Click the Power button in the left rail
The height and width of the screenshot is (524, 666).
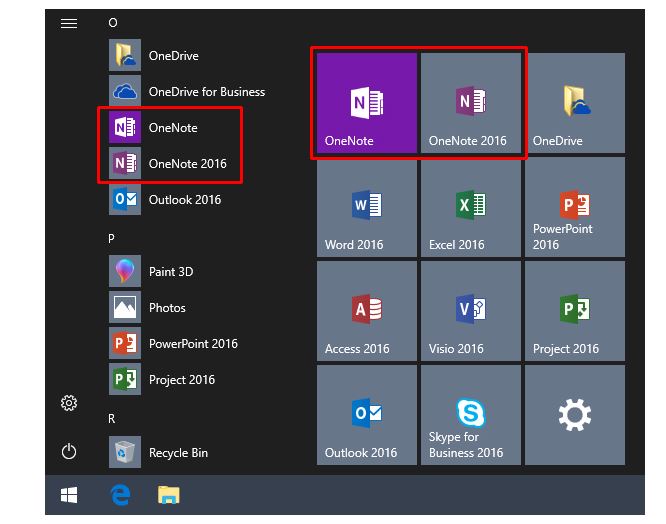pyautogui.click(x=69, y=451)
